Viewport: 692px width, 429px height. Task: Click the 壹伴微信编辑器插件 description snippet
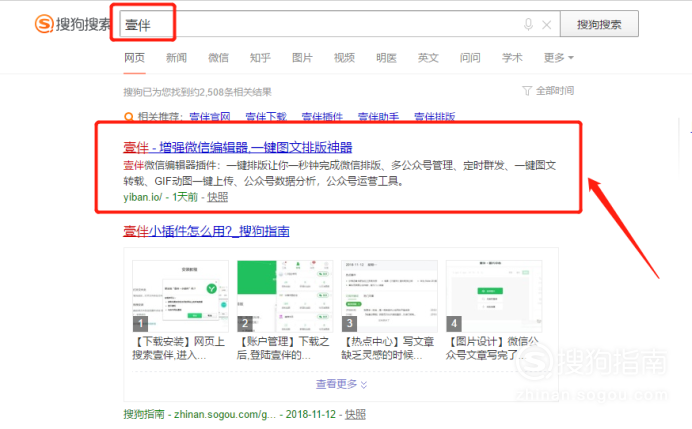click(x=339, y=173)
